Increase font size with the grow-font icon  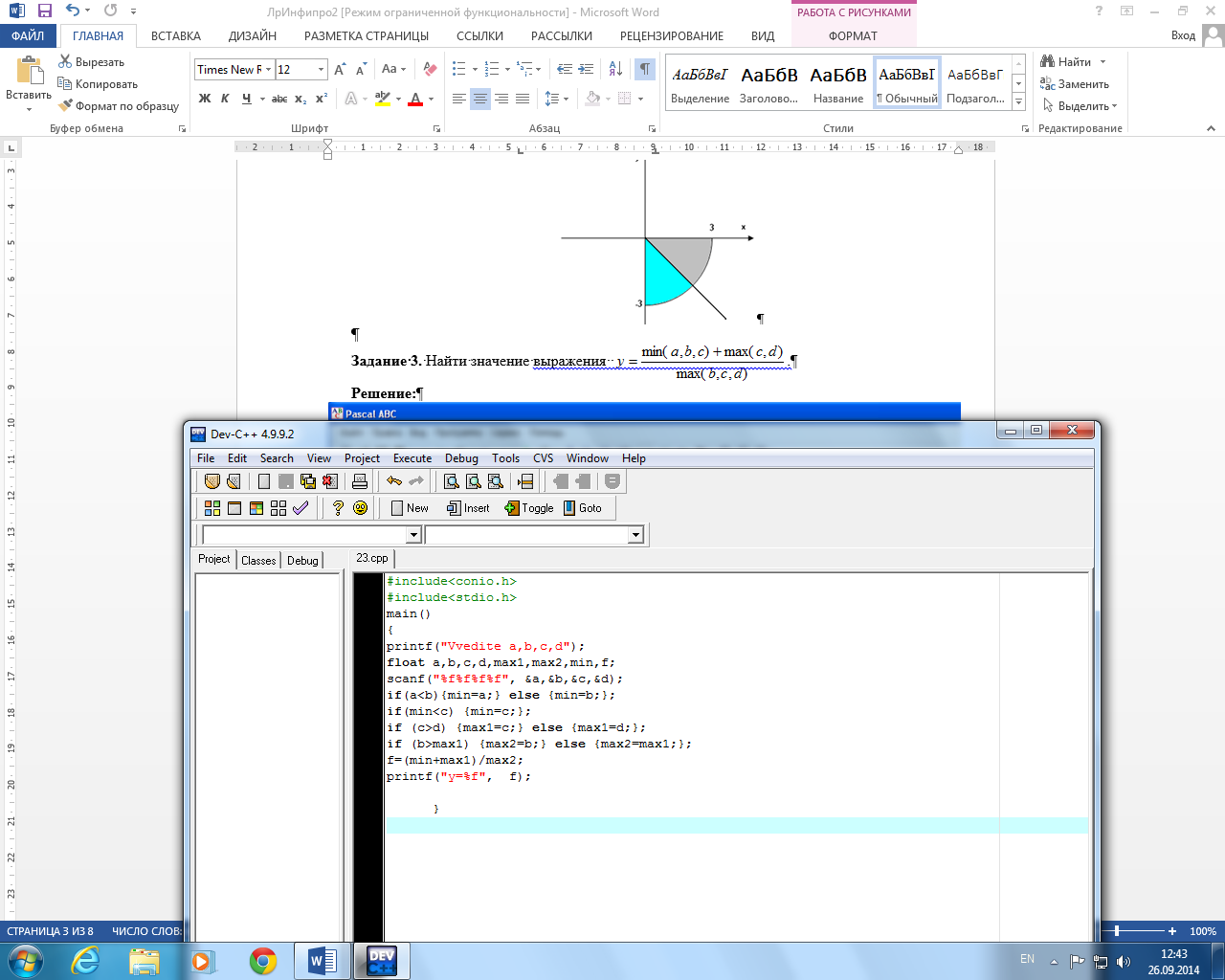click(340, 70)
